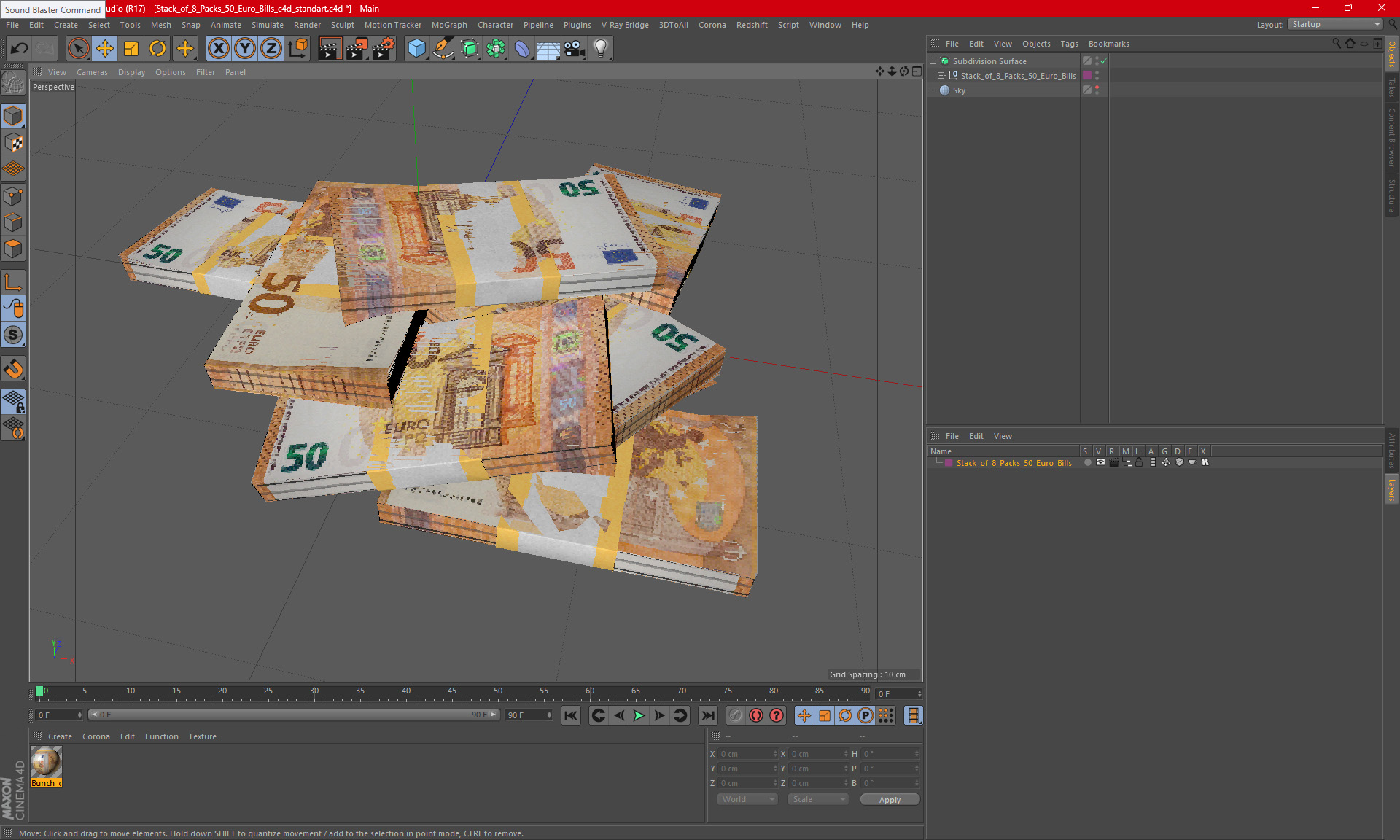The height and width of the screenshot is (840, 1400).
Task: Toggle Z axis lock
Action: [271, 48]
